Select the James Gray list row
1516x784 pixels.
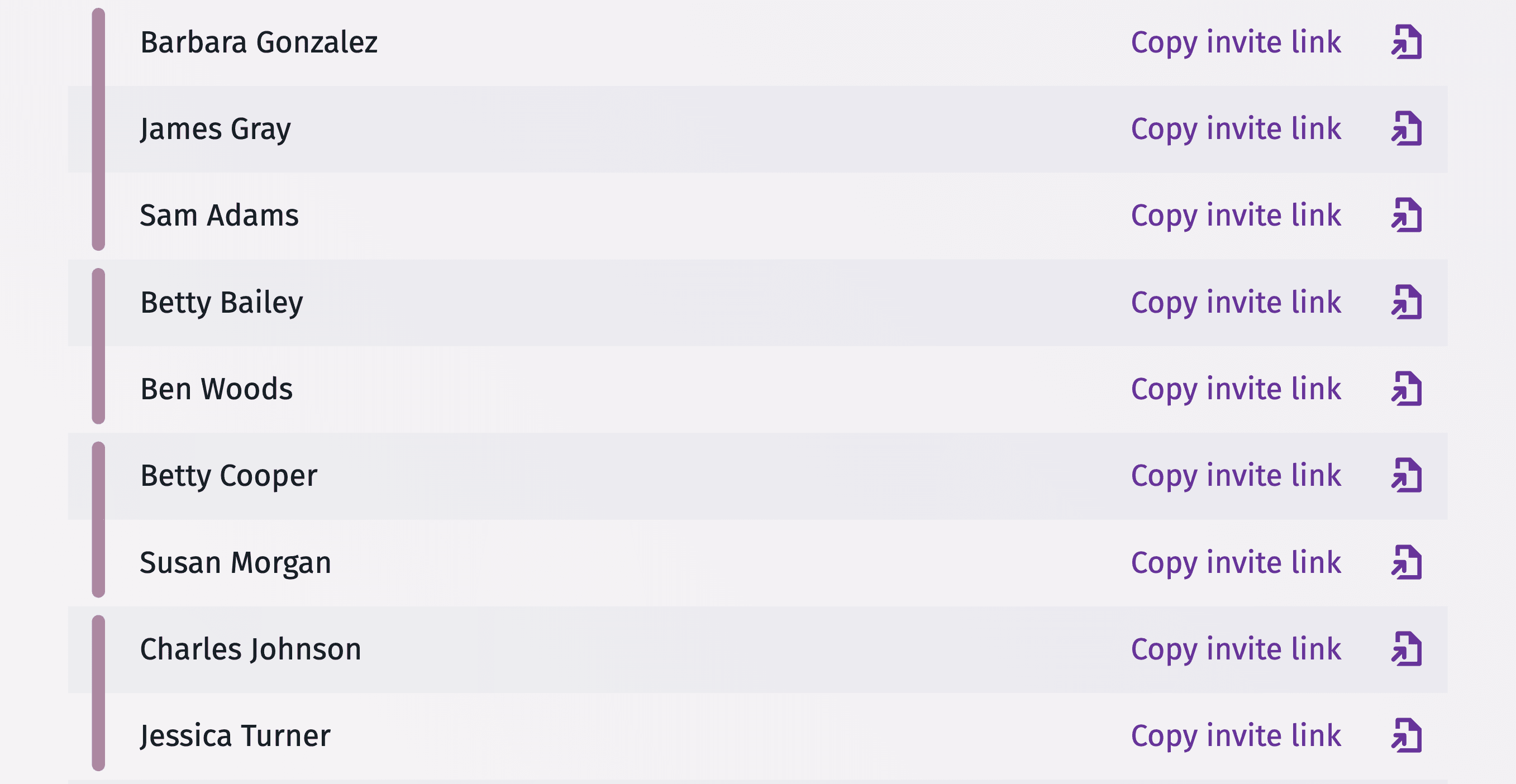pyautogui.click(x=758, y=127)
